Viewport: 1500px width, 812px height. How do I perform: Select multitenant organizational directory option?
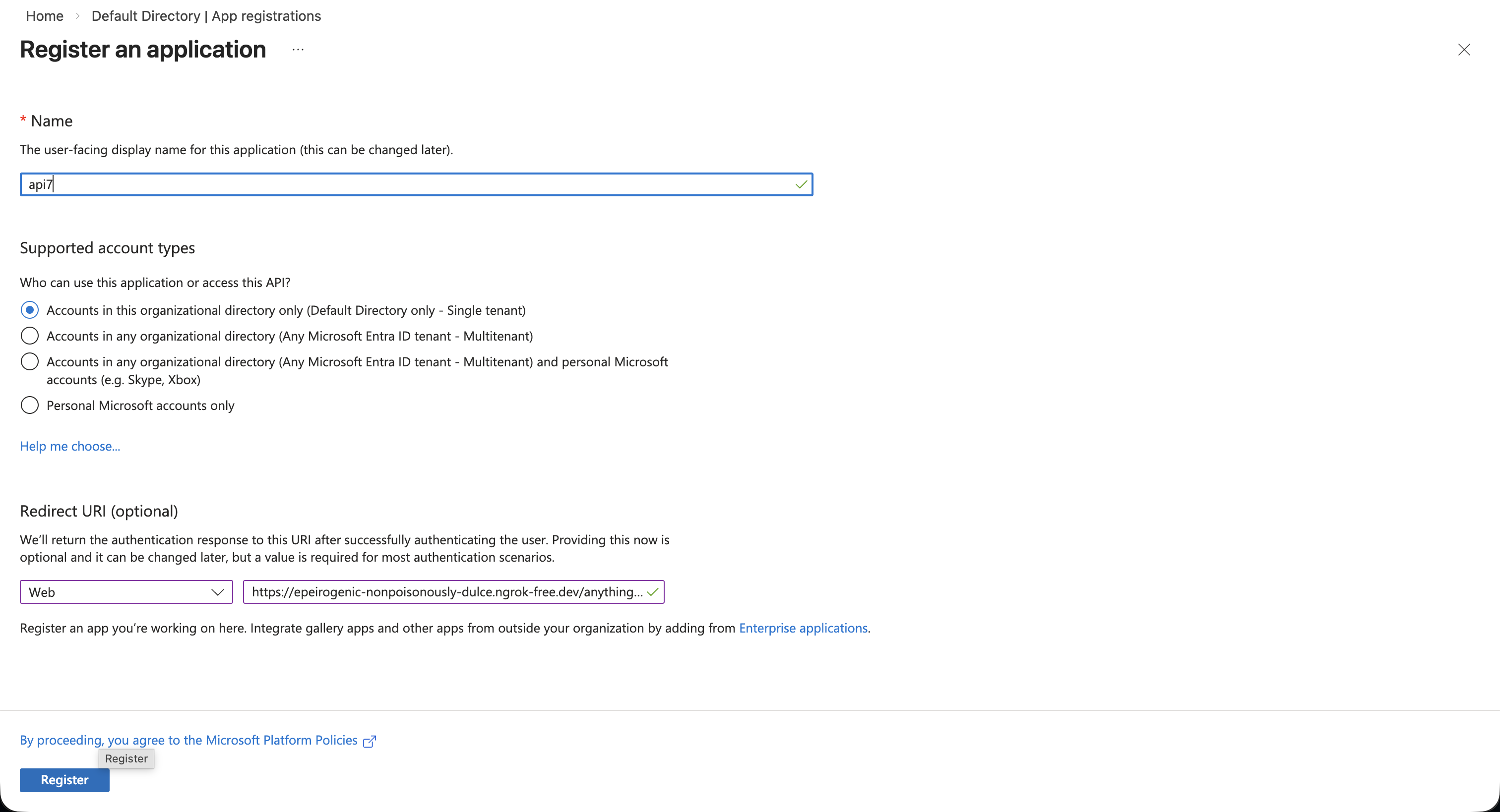[30, 336]
